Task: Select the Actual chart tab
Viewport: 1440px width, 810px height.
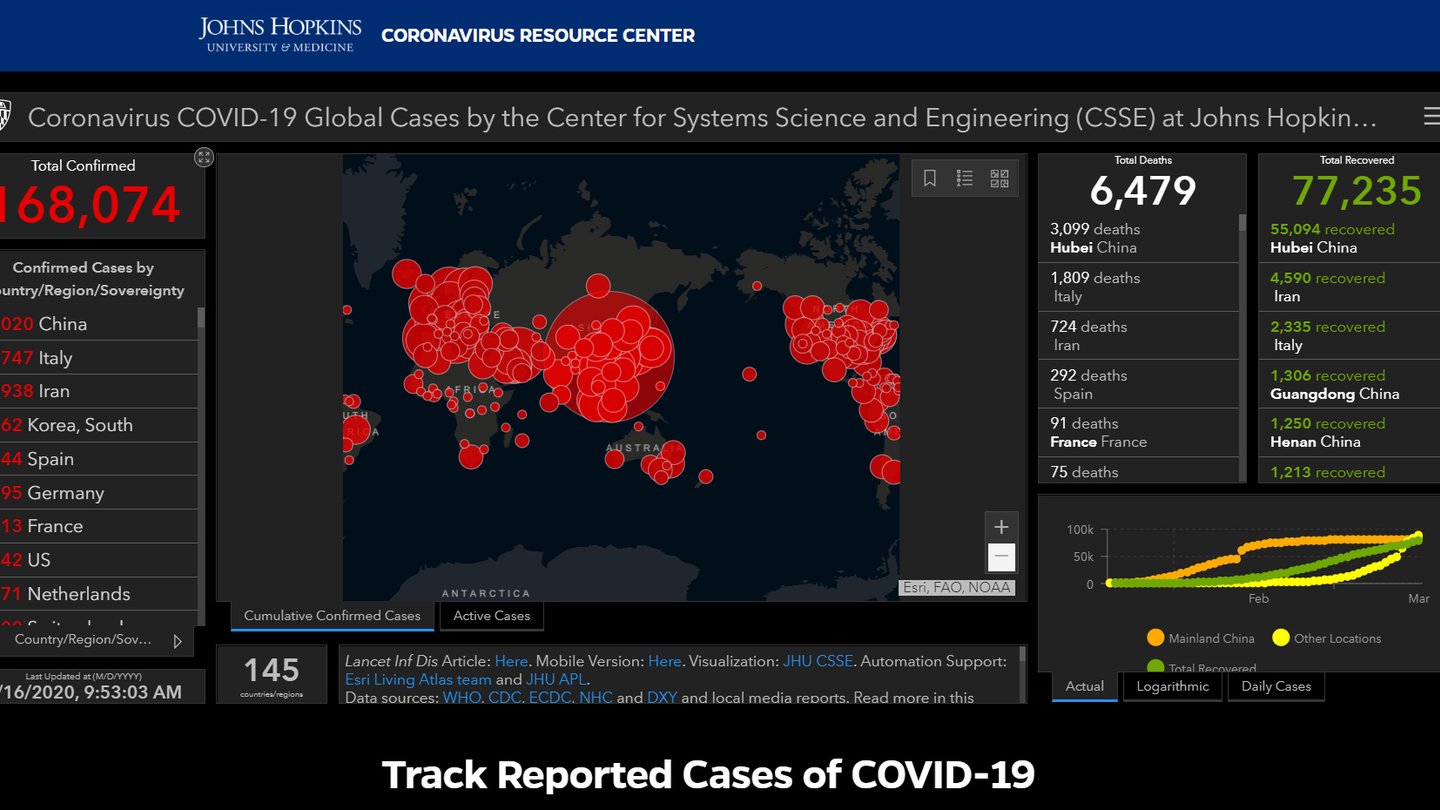Action: tap(1085, 687)
